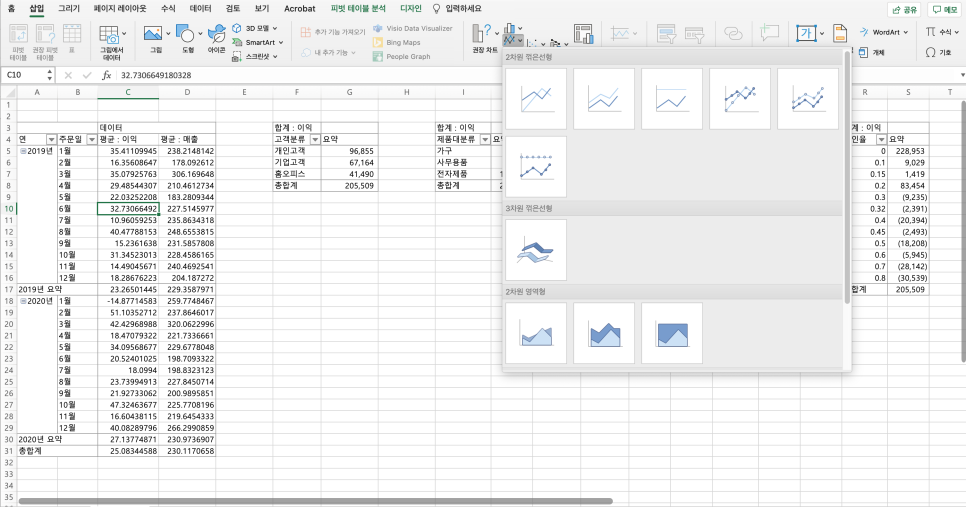Open the 고객분류 filter dropdown
This screenshot has width=966, height=507.
click(x=315, y=140)
